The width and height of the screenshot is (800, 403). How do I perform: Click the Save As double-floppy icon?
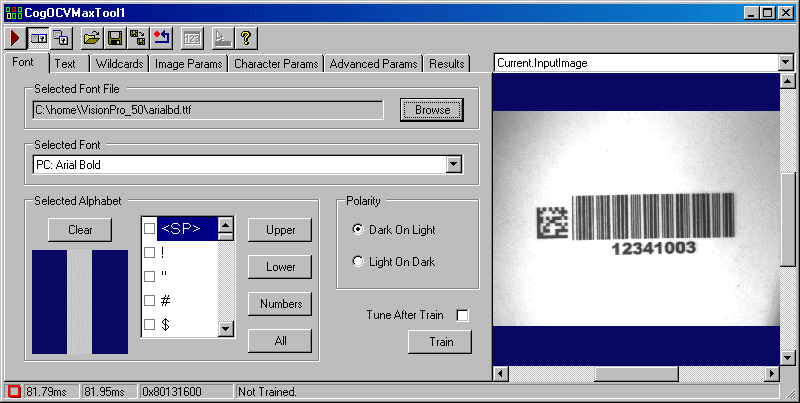click(138, 38)
